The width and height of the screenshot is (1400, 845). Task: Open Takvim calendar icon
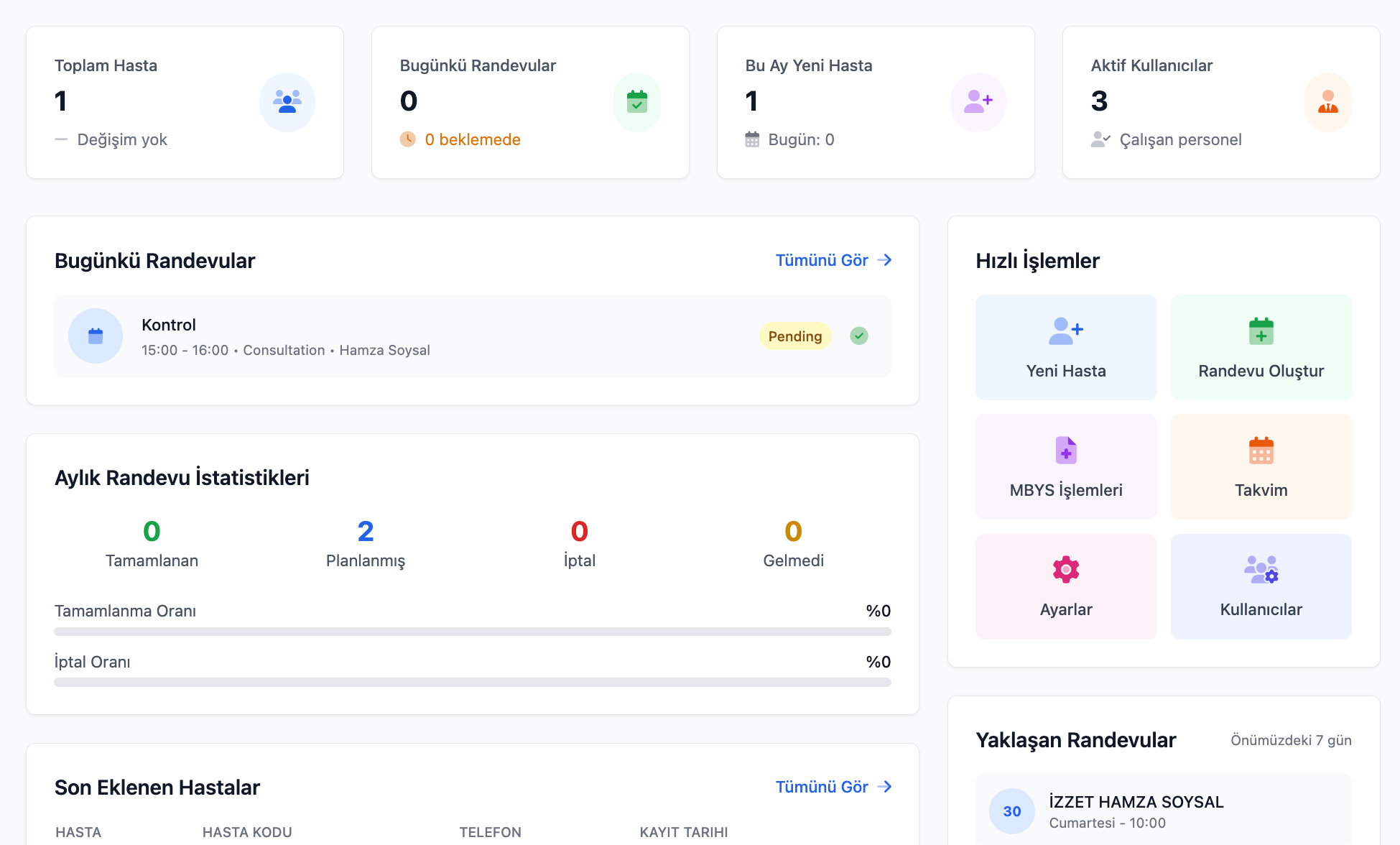[x=1261, y=451]
